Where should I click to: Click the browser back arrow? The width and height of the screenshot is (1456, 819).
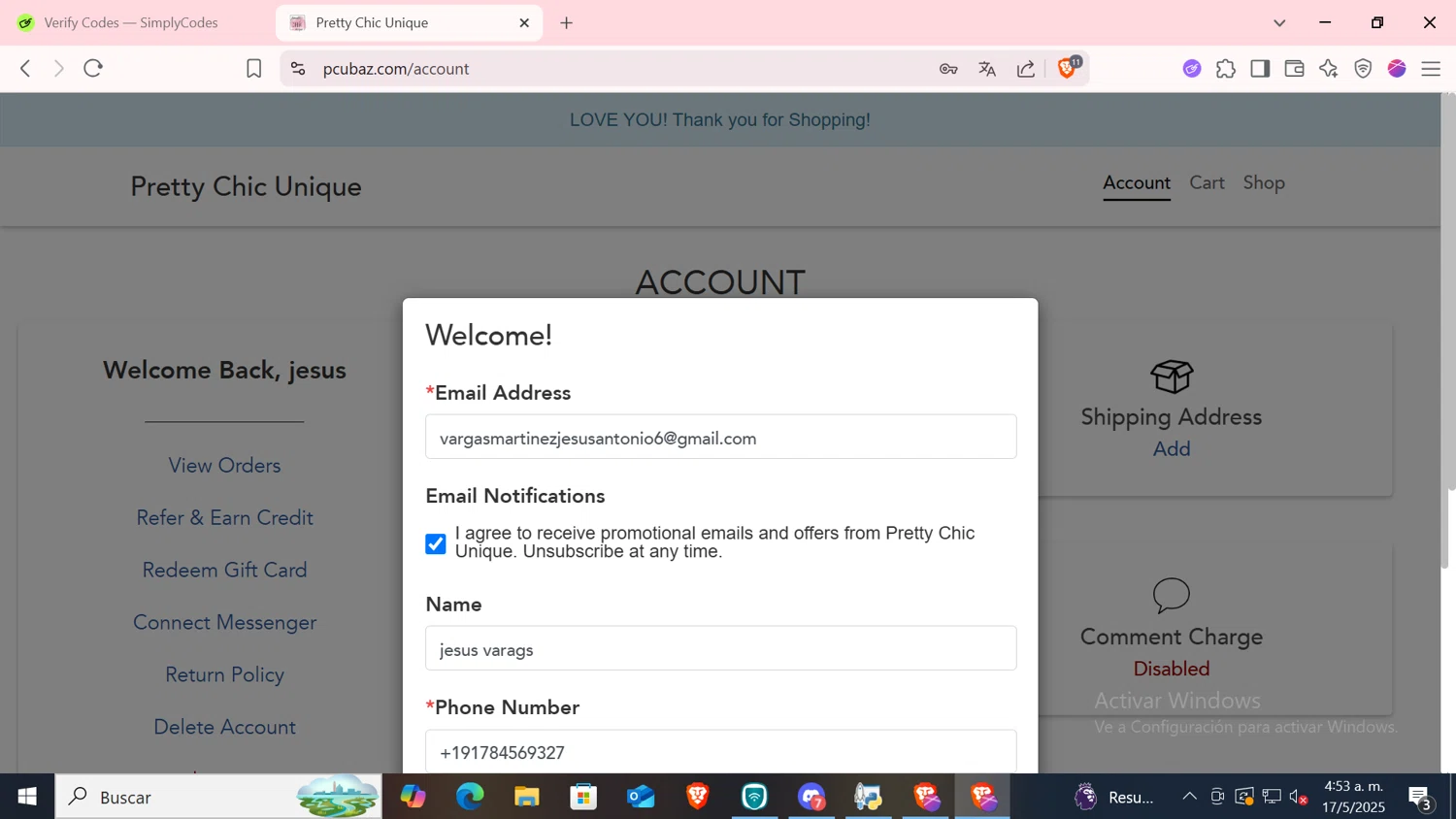click(25, 68)
